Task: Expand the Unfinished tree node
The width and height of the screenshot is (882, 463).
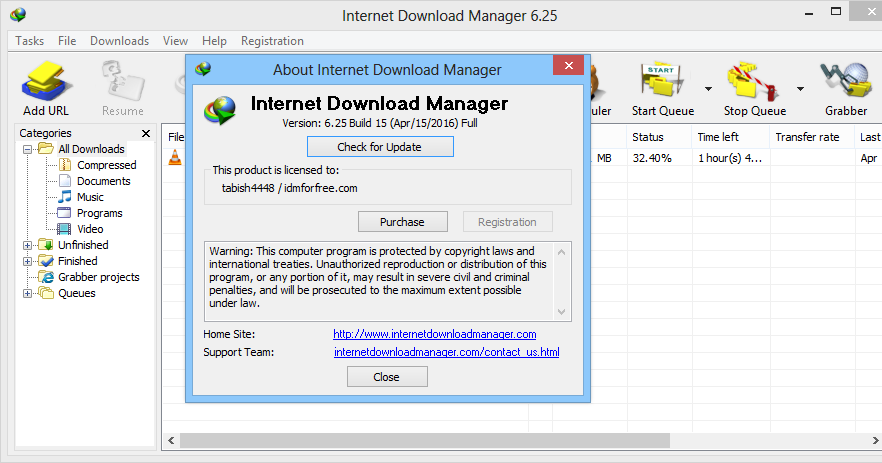Action: pos(27,245)
